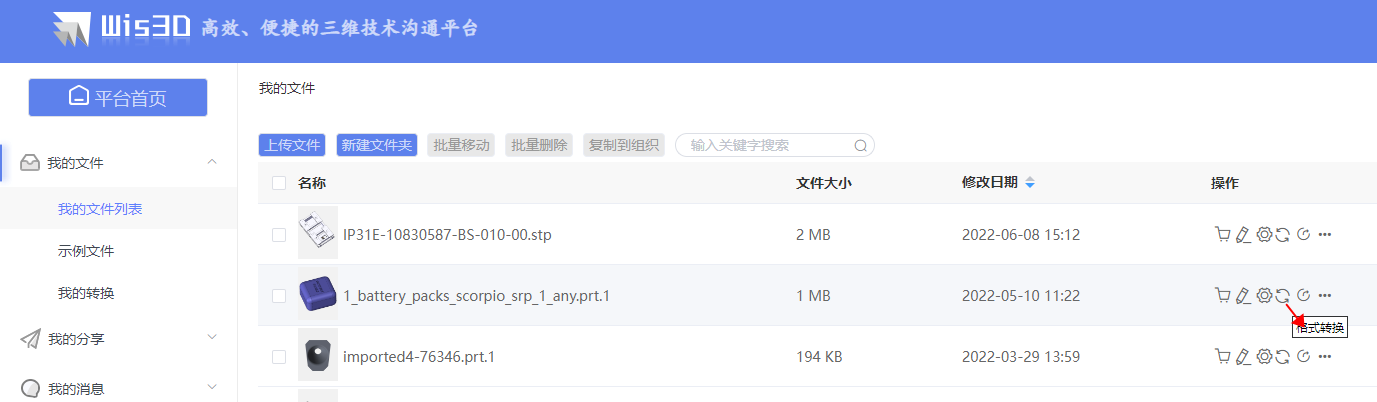Screen dimensions: 1377x402
Task: Click format conversion icon for imported4-76346.prt.1
Action: point(1282,356)
